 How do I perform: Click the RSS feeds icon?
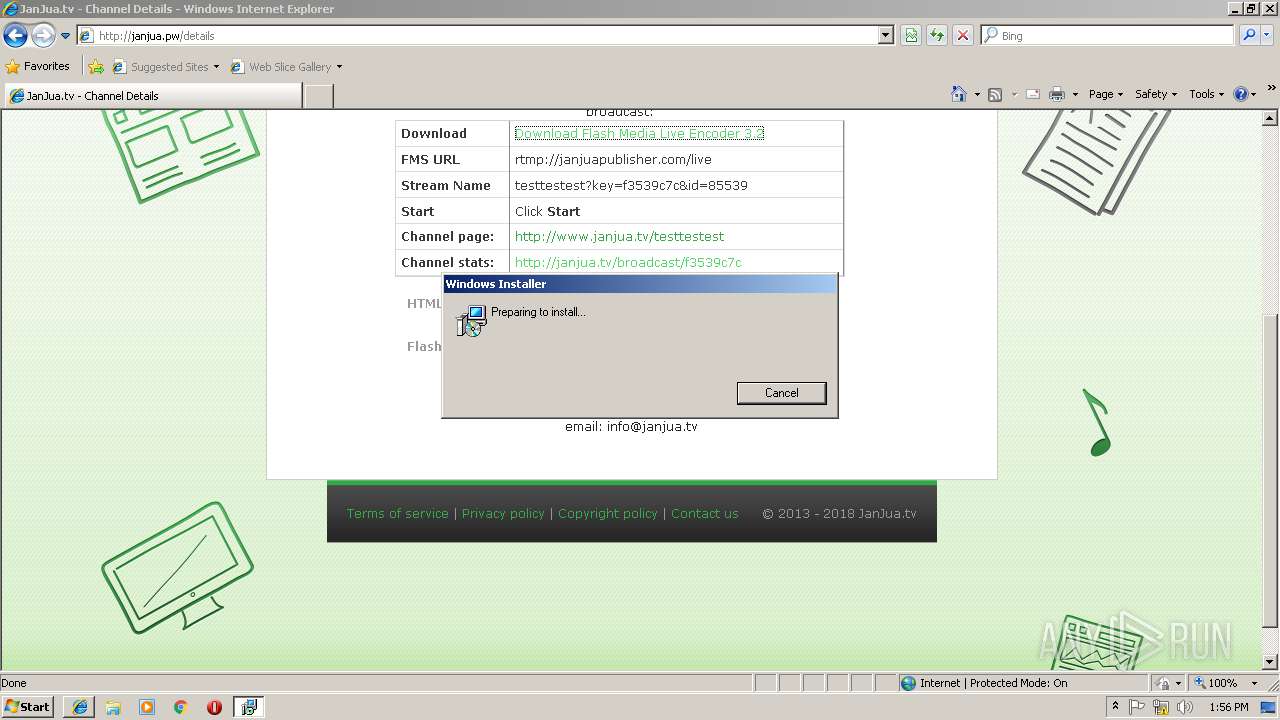[x=995, y=94]
